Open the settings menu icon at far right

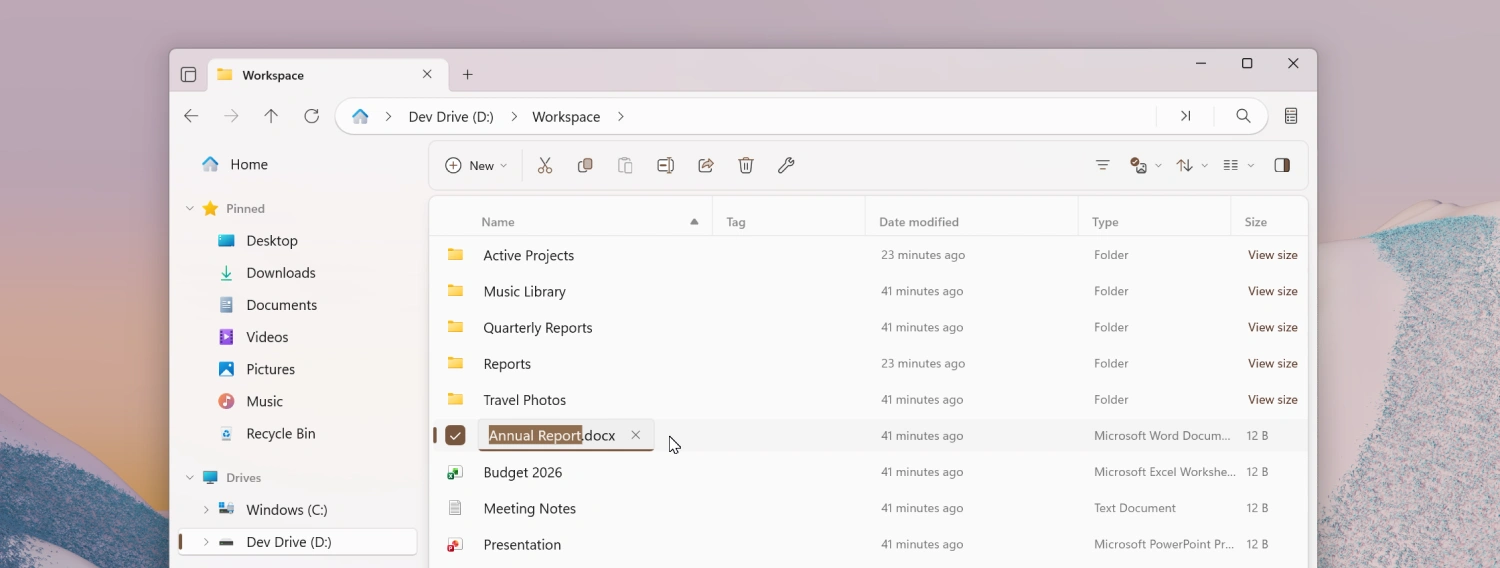point(1291,116)
